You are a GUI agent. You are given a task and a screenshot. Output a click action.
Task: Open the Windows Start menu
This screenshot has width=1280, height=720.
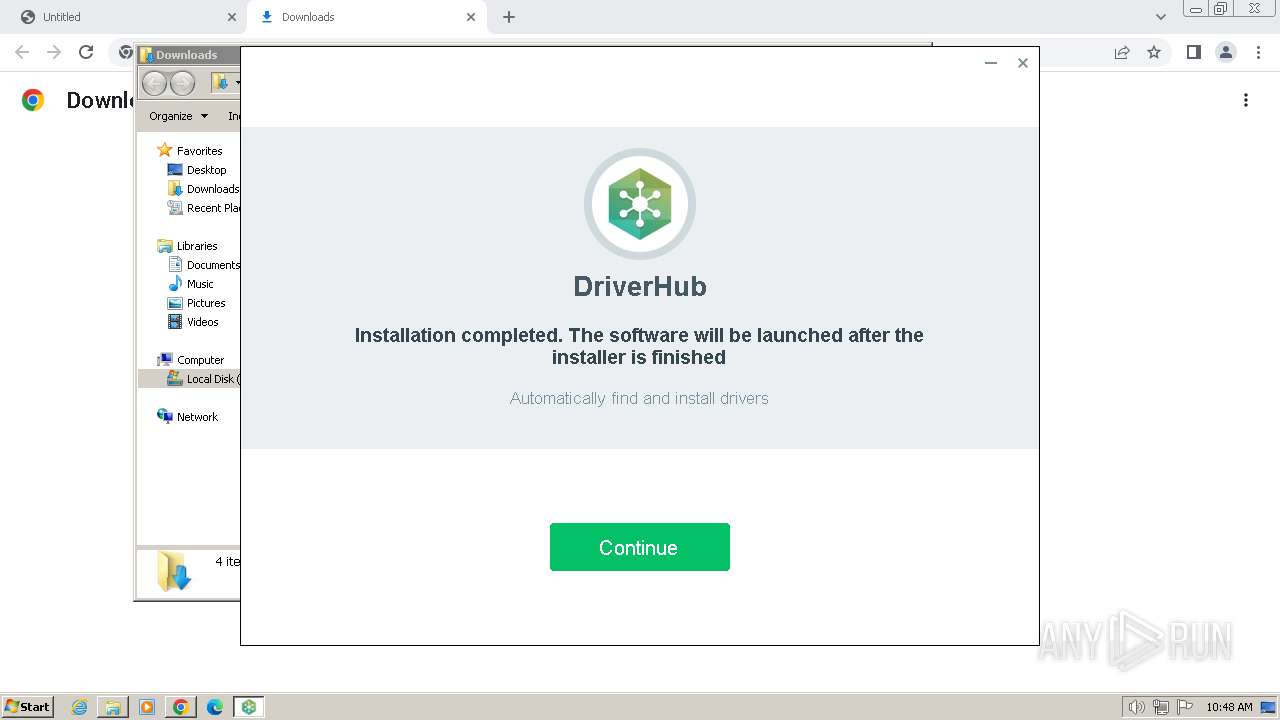click(x=27, y=707)
